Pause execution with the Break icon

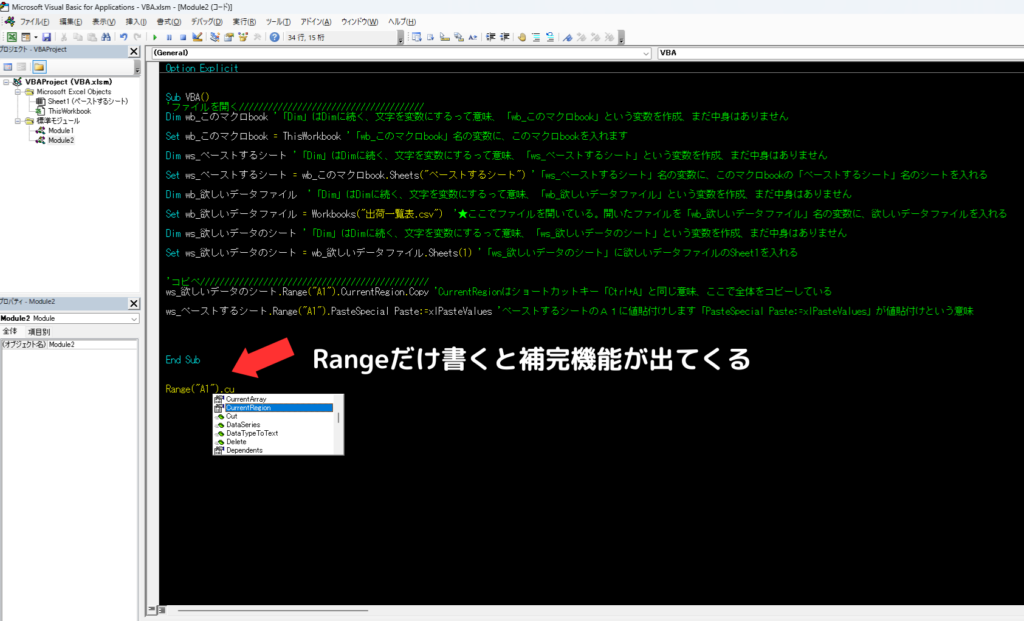pos(169,37)
